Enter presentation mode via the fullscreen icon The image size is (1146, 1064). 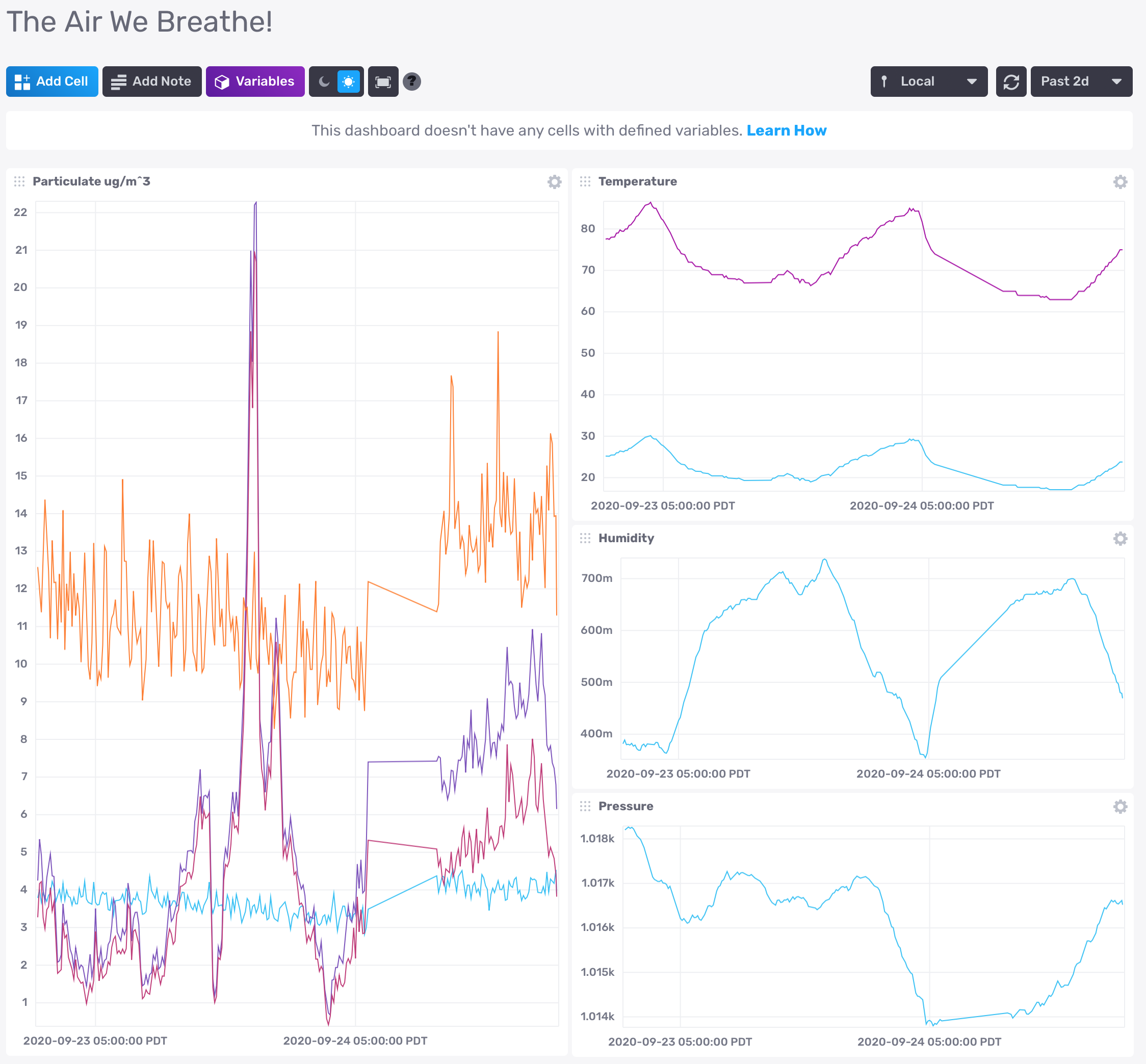(x=383, y=81)
